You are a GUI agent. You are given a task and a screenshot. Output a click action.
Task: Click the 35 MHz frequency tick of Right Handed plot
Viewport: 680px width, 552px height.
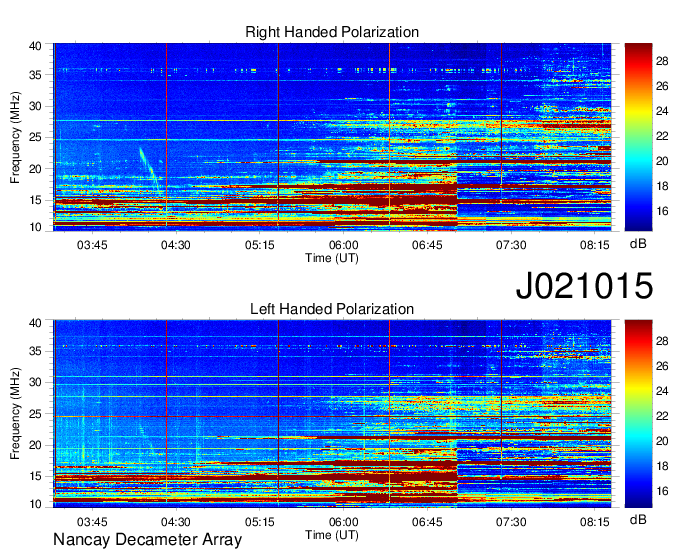pyautogui.click(x=36, y=75)
